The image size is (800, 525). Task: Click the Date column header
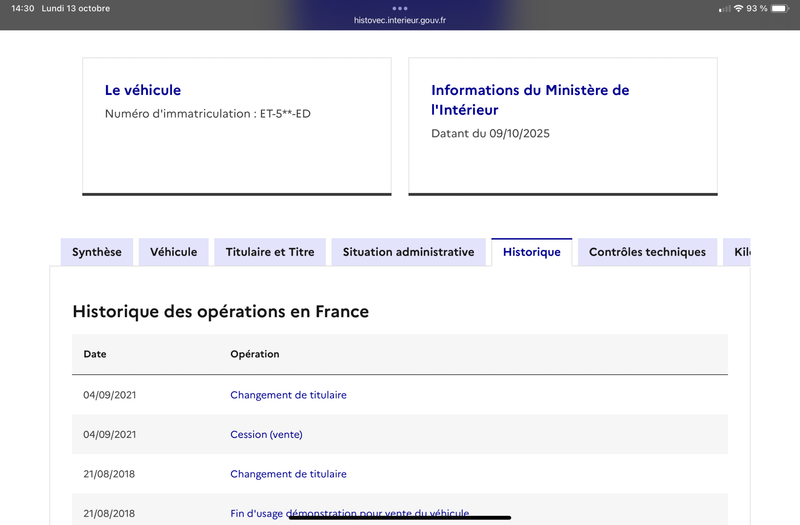click(95, 354)
